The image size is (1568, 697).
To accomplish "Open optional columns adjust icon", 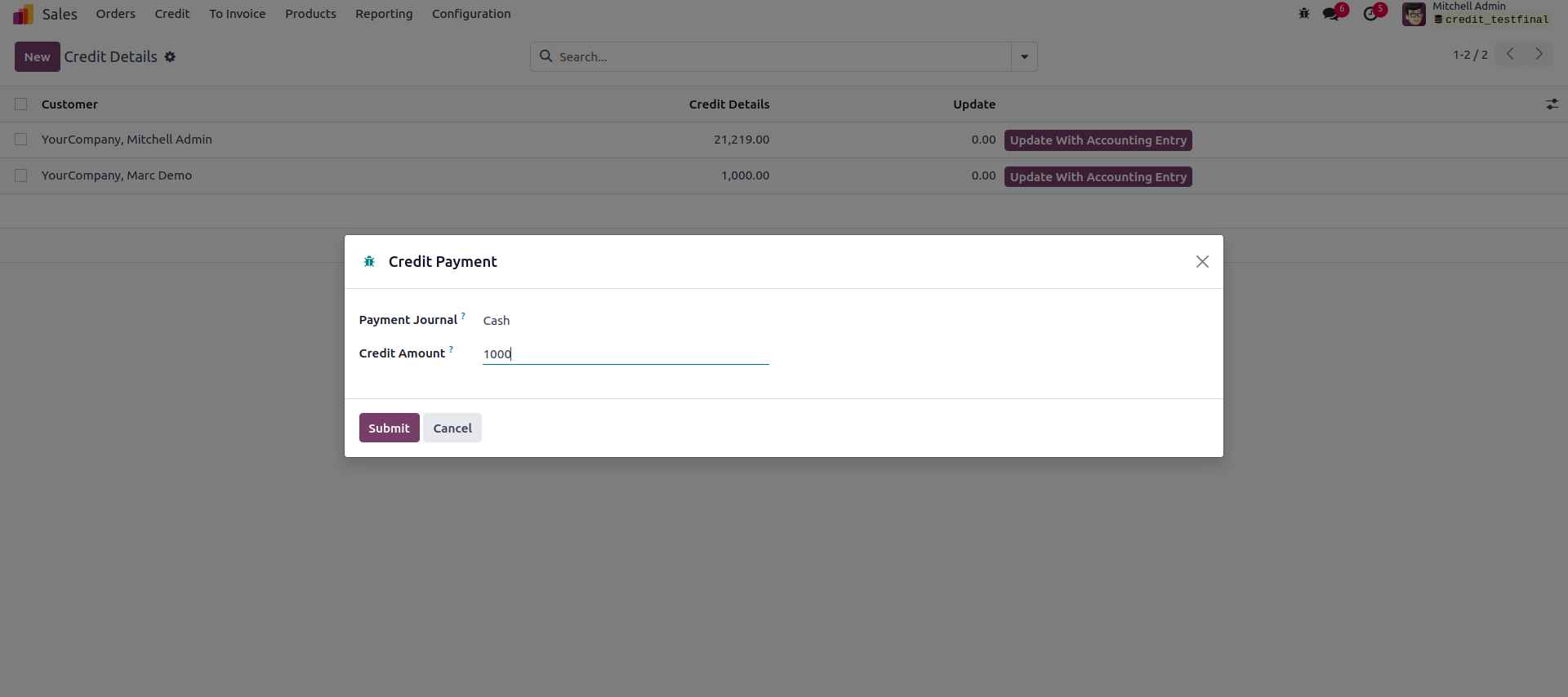I will [x=1552, y=104].
